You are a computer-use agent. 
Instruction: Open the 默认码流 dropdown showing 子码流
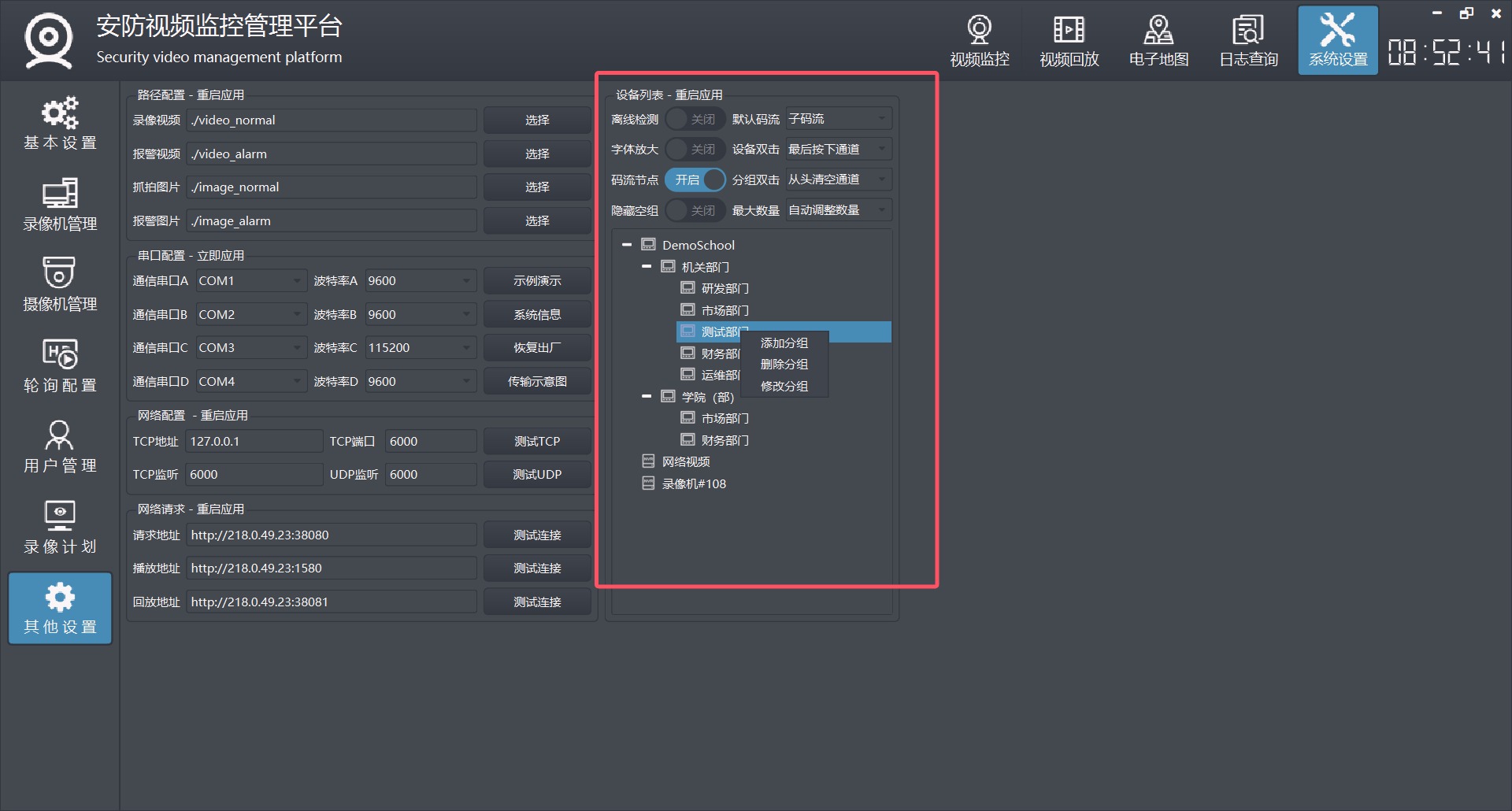839,119
